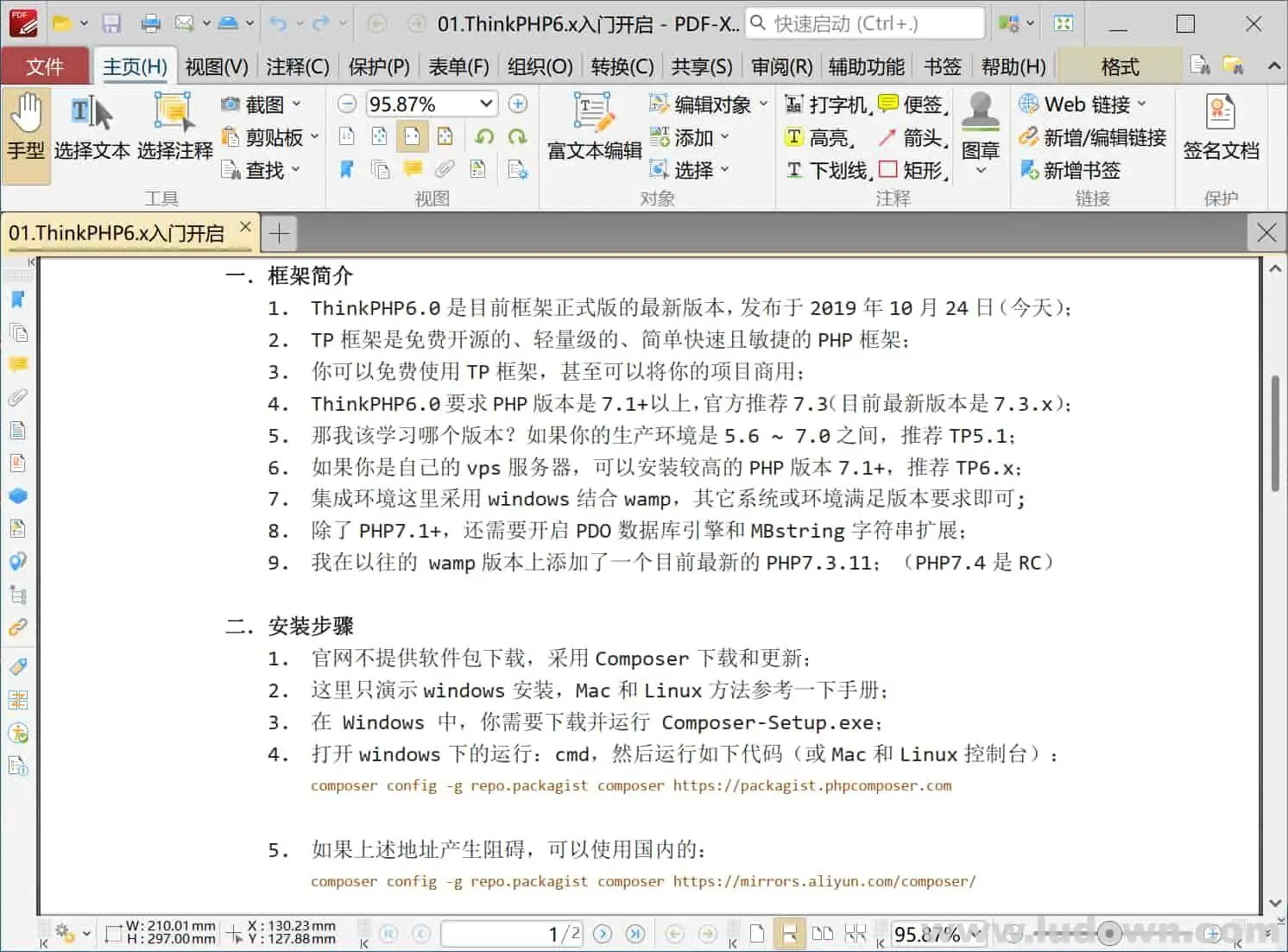Viewport: 1288px width, 952px height.
Task: Go to next page in status bar
Action: [603, 934]
